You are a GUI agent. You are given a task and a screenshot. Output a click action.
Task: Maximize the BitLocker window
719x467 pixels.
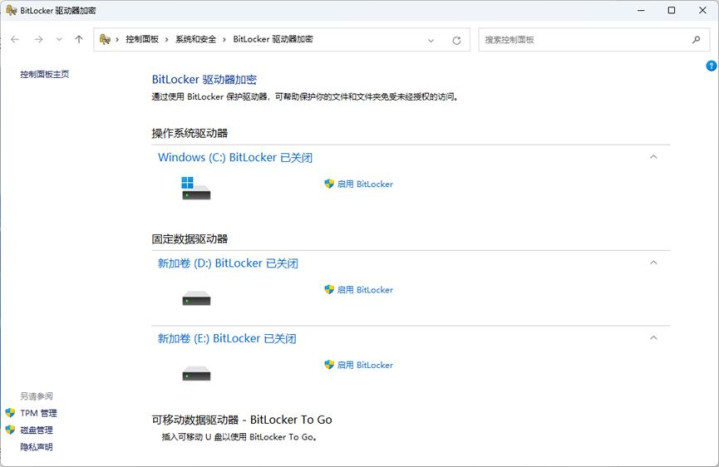coord(671,10)
